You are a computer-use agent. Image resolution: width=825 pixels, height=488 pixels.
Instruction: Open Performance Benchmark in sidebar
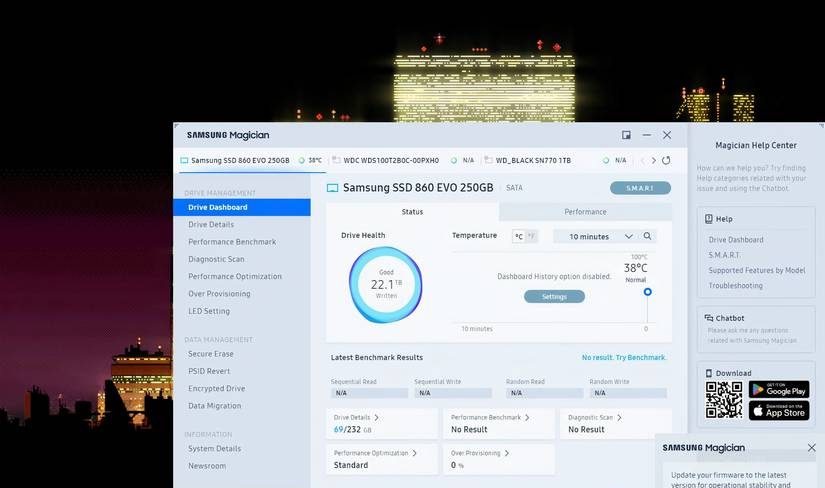click(232, 242)
